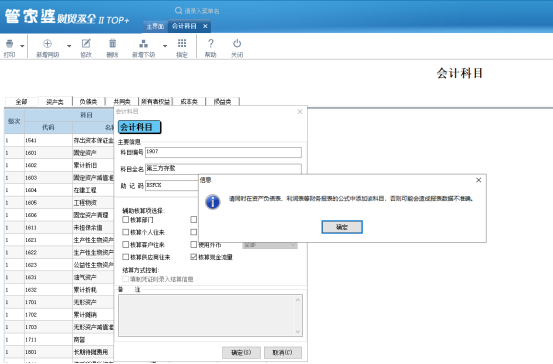Enable the 核算部门 checkbox
The width and height of the screenshot is (553, 364).
tap(126, 220)
